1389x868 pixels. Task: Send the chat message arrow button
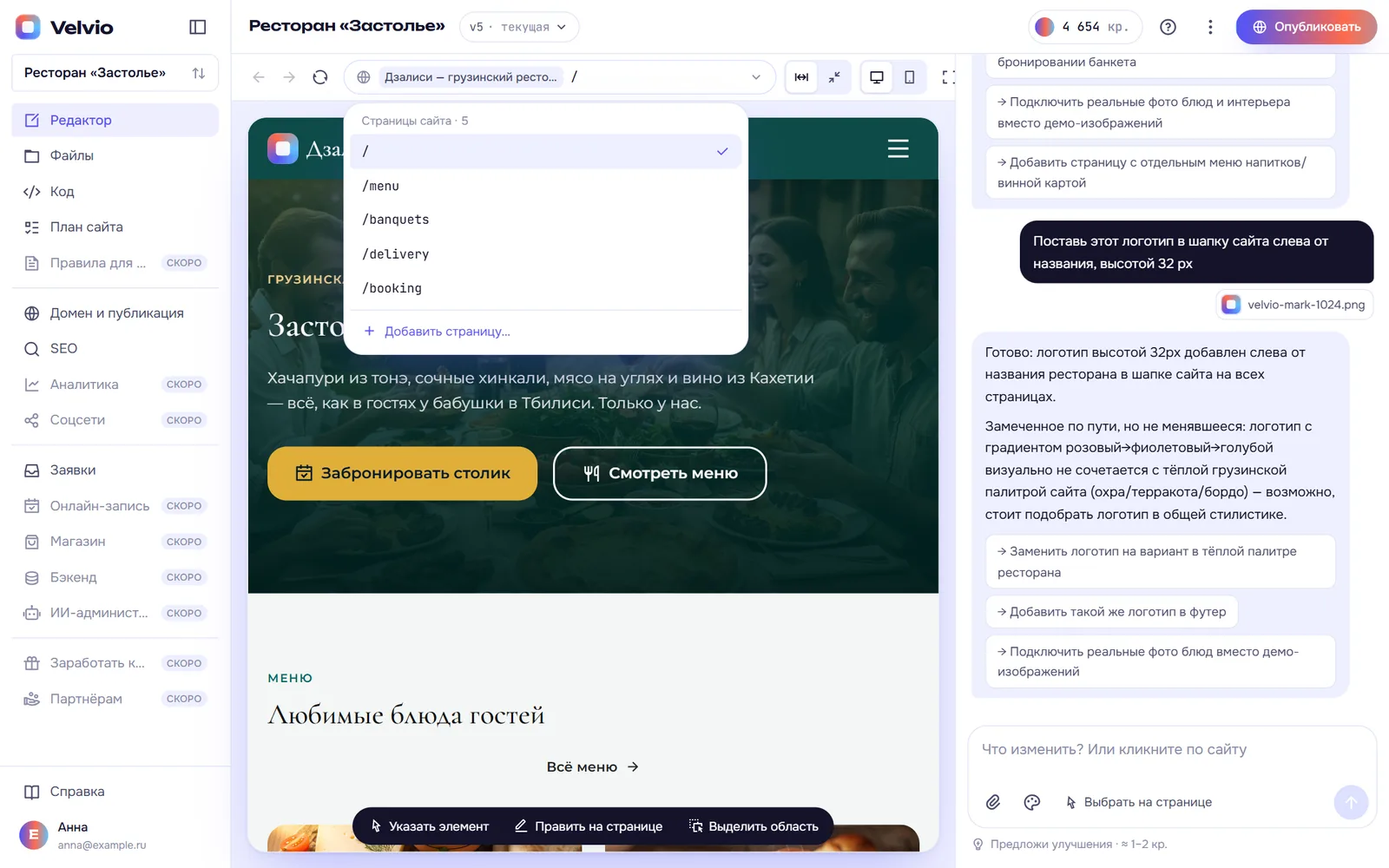[1351, 803]
